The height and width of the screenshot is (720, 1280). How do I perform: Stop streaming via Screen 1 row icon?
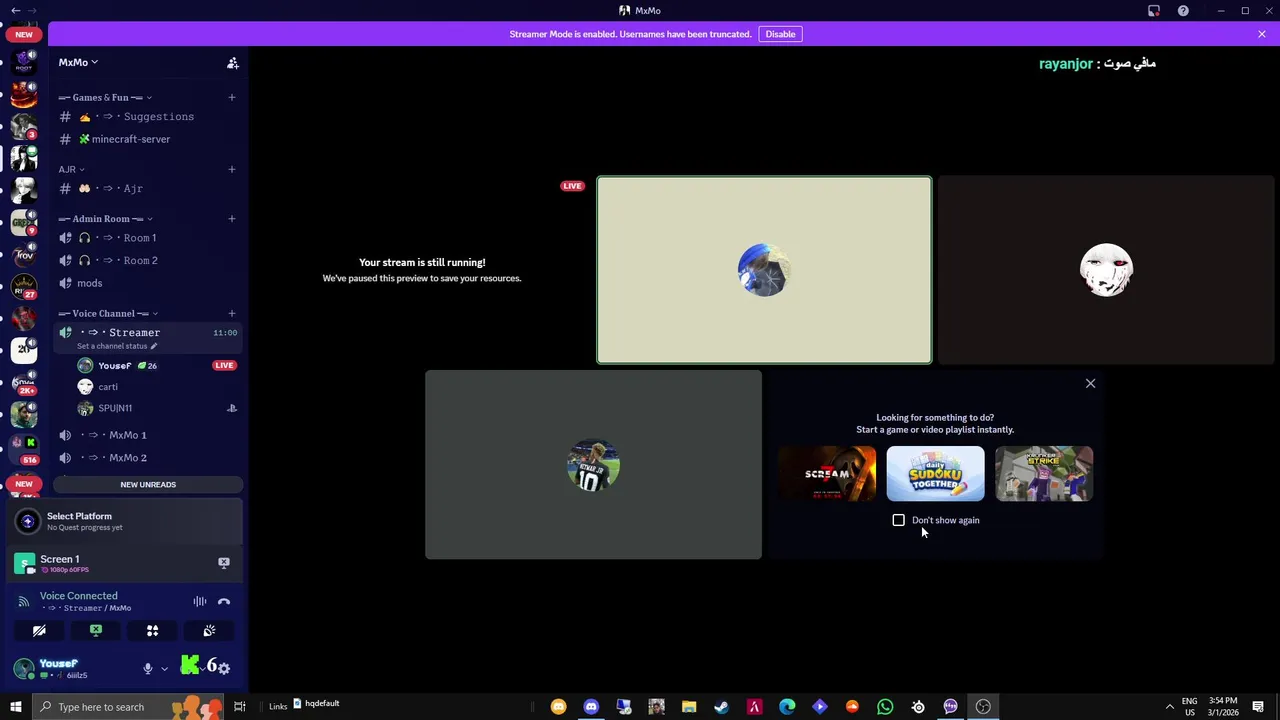(224, 563)
